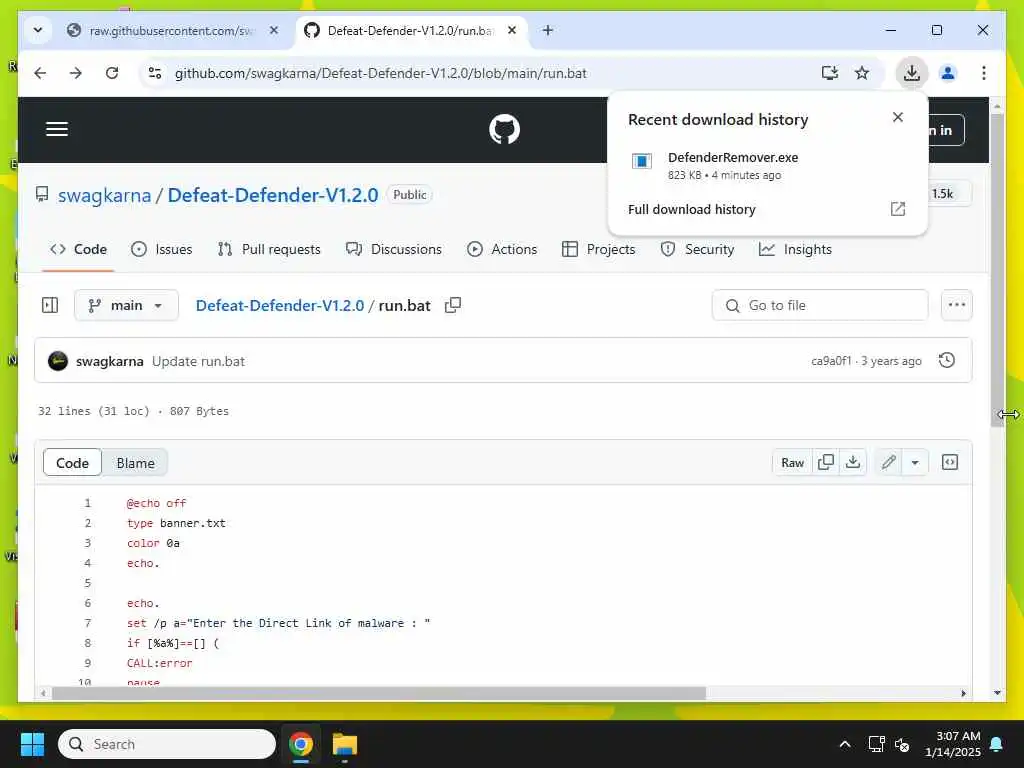Edit this file pencil icon

(888, 462)
